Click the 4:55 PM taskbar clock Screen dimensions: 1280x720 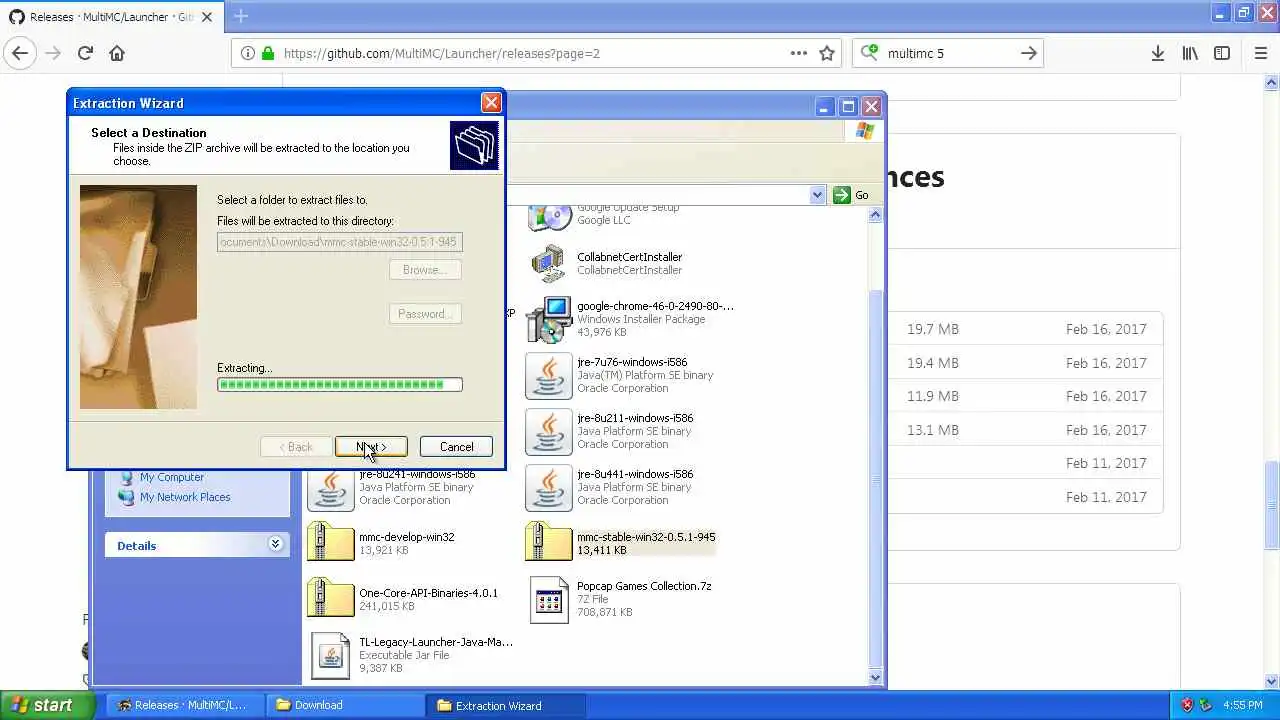click(1242, 705)
